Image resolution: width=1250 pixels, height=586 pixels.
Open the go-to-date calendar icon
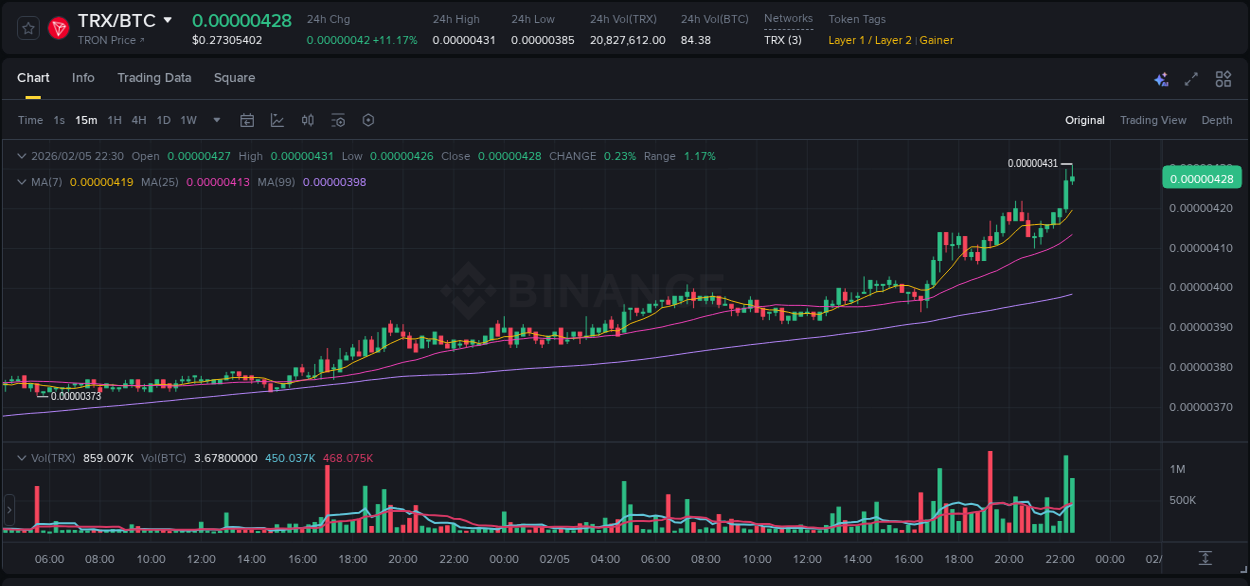(247, 120)
